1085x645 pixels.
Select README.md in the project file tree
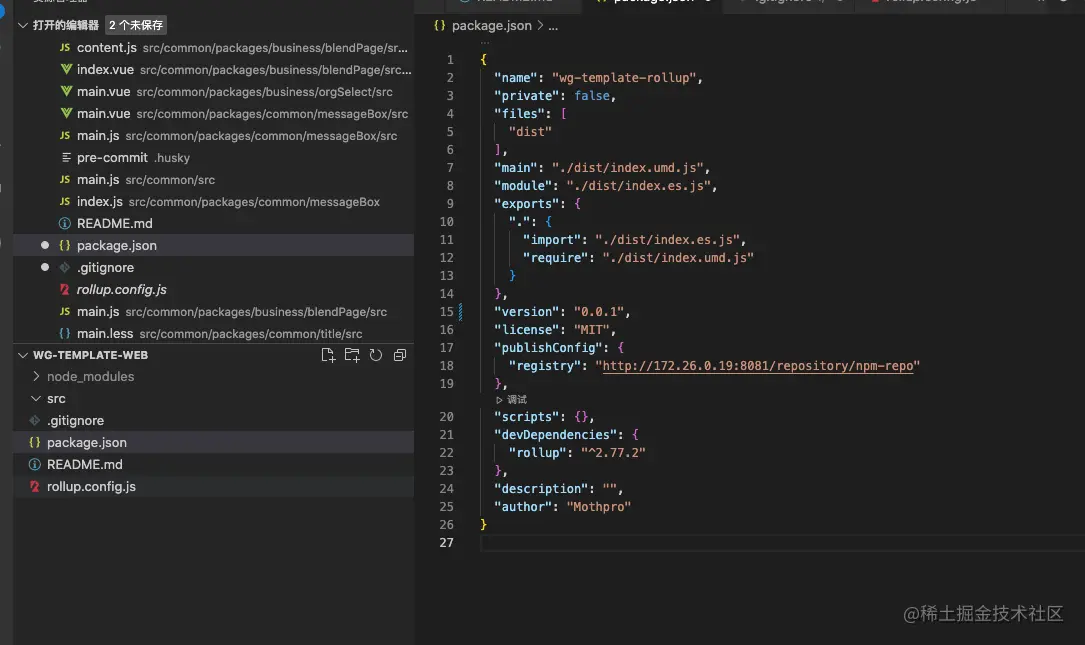pos(213,464)
